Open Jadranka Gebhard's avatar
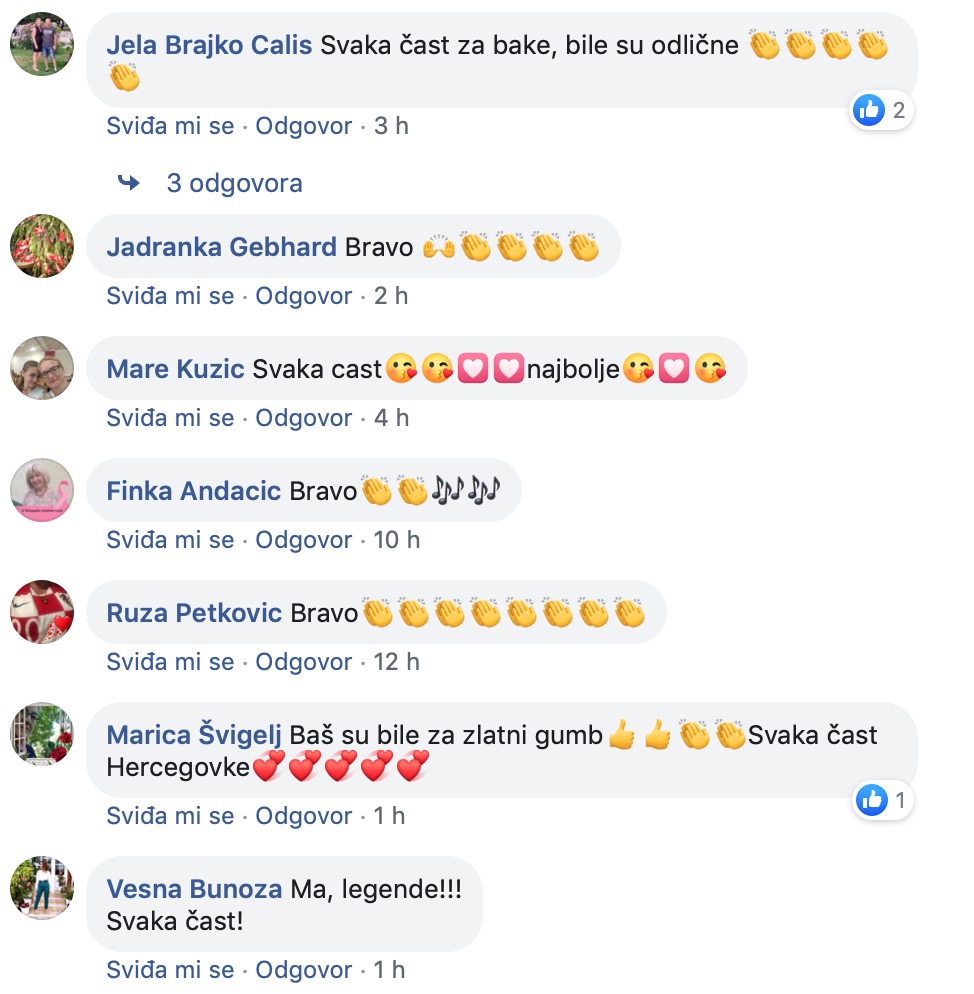The image size is (974, 994). [x=42, y=246]
